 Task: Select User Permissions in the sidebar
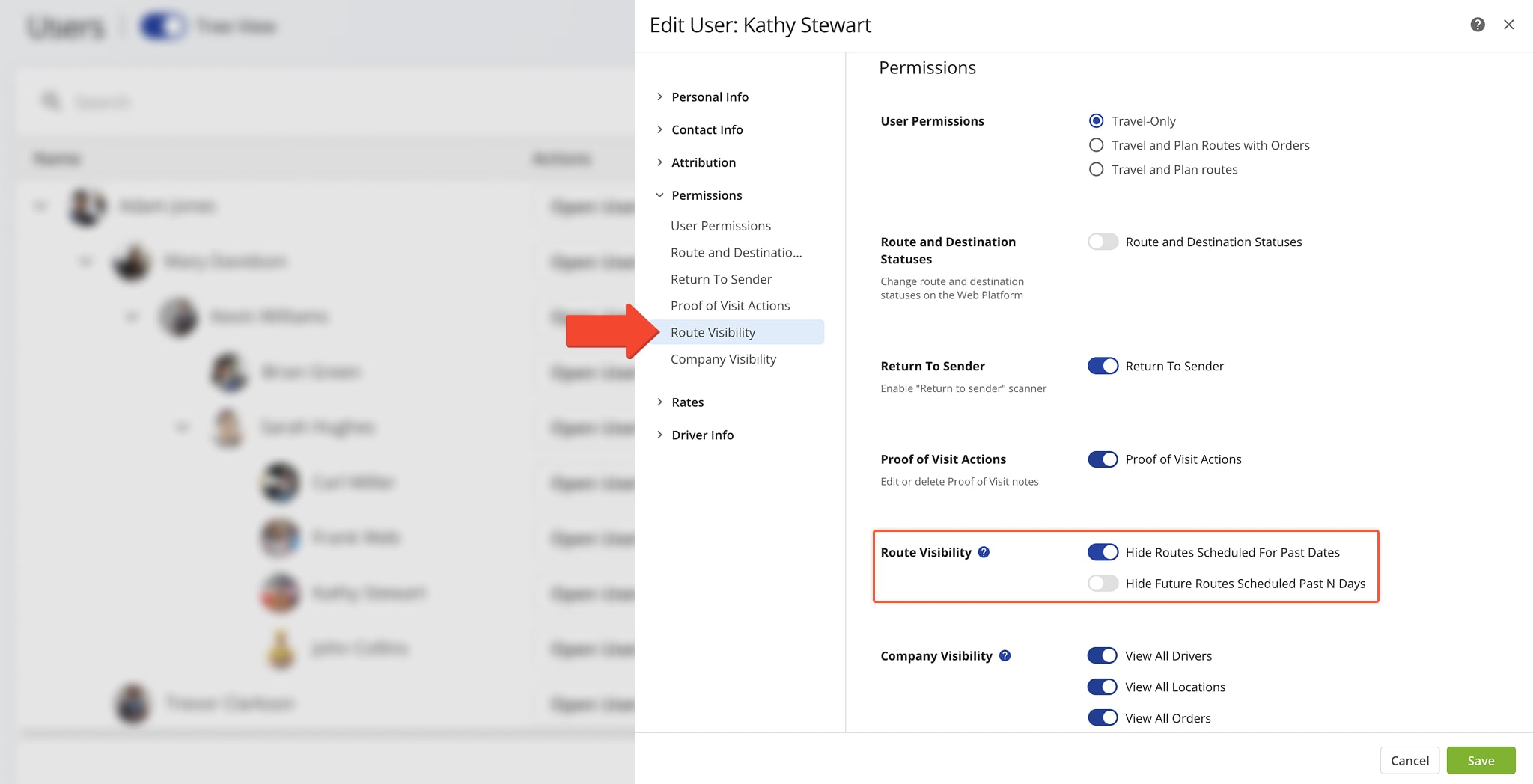point(720,225)
